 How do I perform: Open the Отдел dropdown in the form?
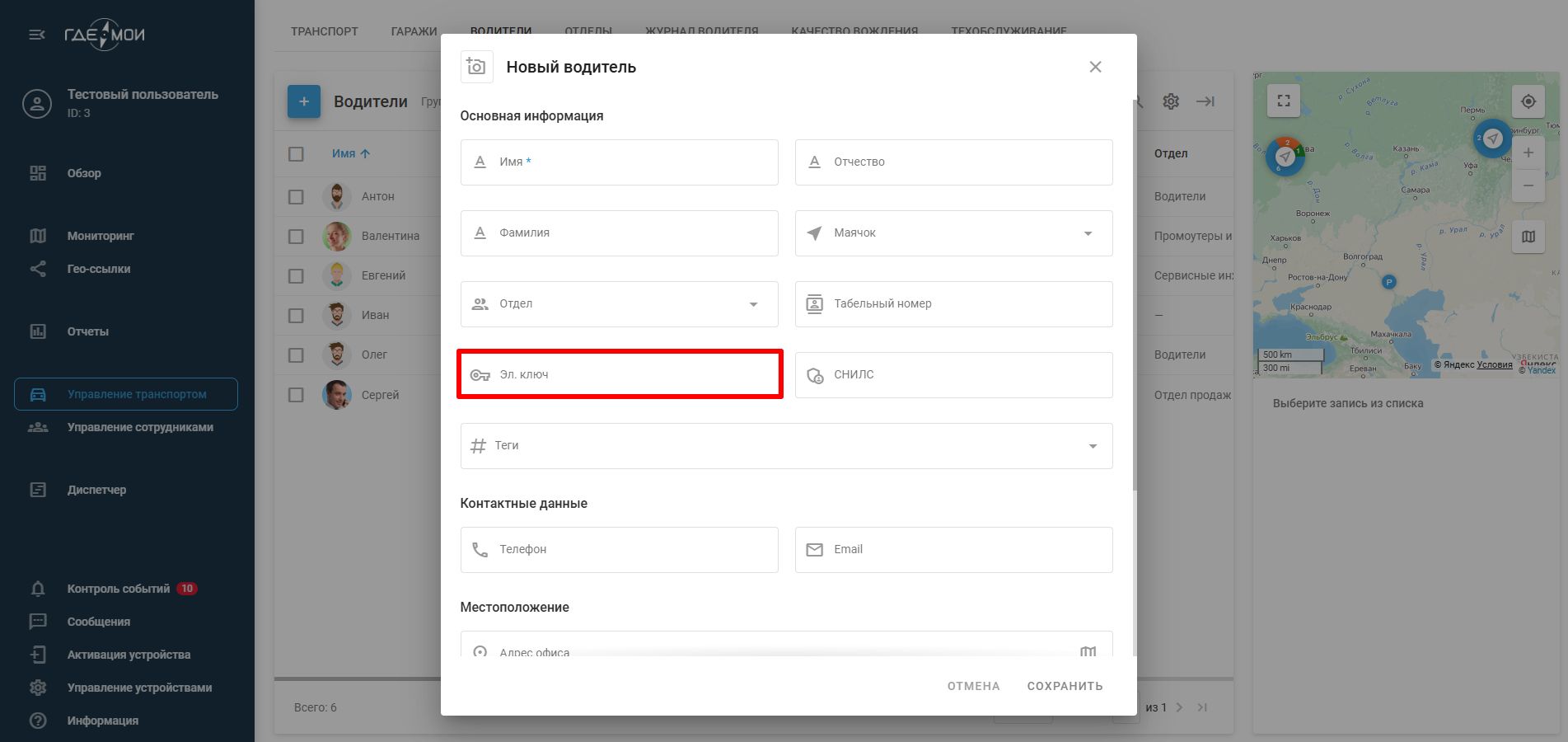pyautogui.click(x=753, y=304)
